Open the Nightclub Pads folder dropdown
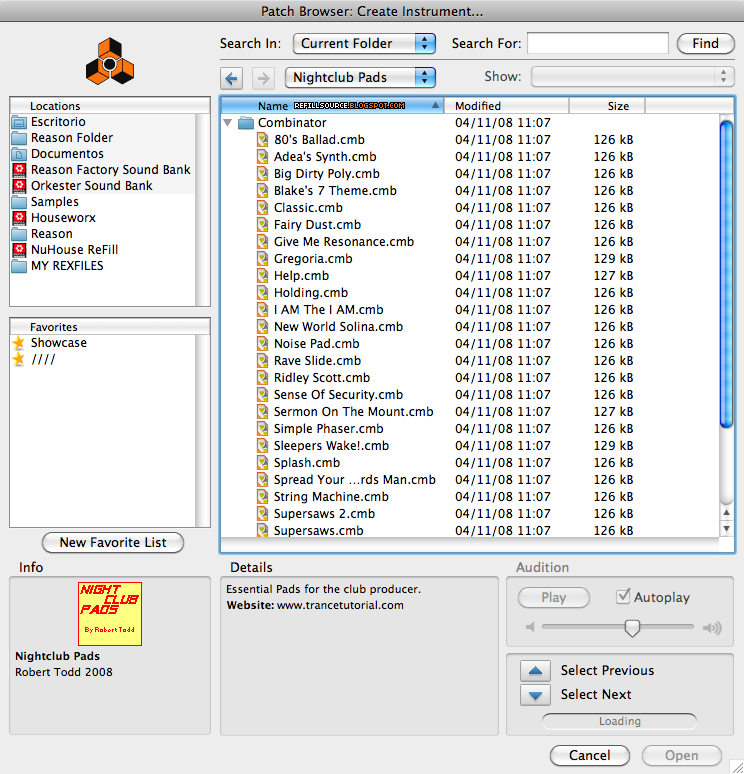744x774 pixels. (x=360, y=77)
